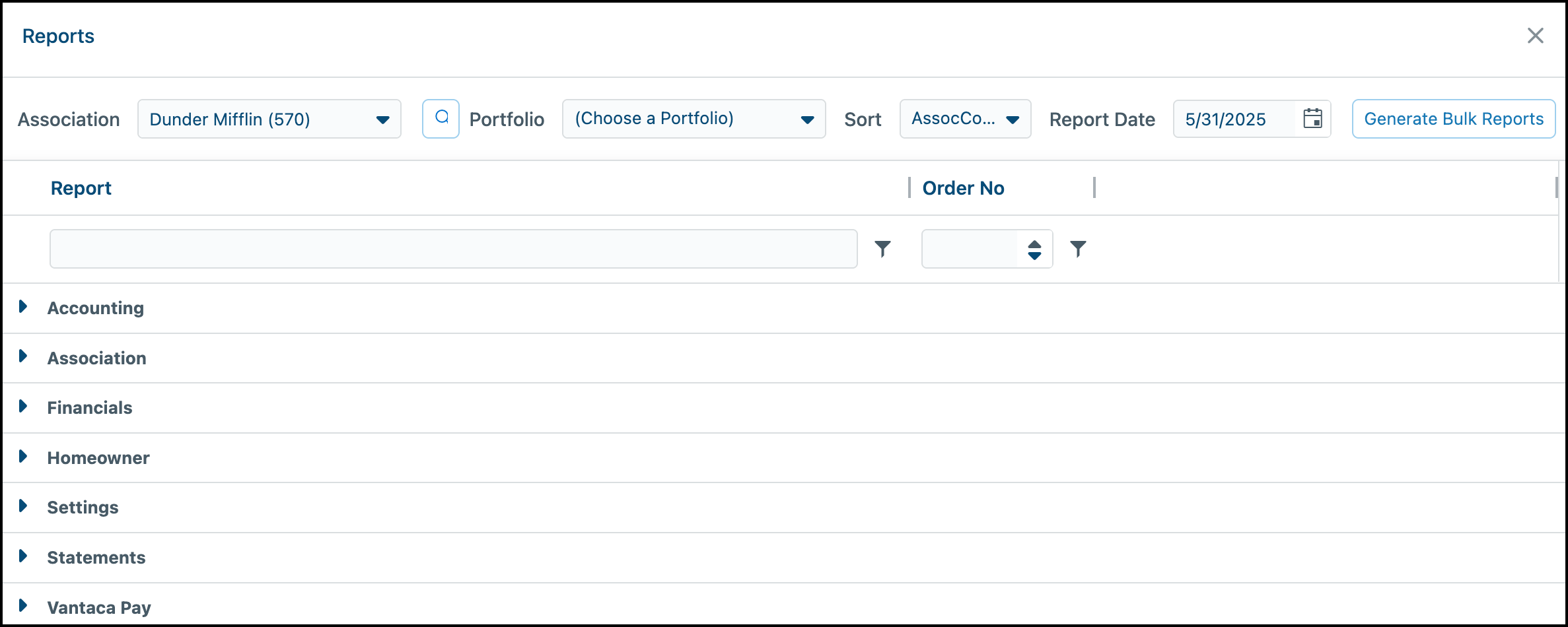Sort by the Order No column header
Viewport: 1568px width, 627px height.
click(x=963, y=188)
